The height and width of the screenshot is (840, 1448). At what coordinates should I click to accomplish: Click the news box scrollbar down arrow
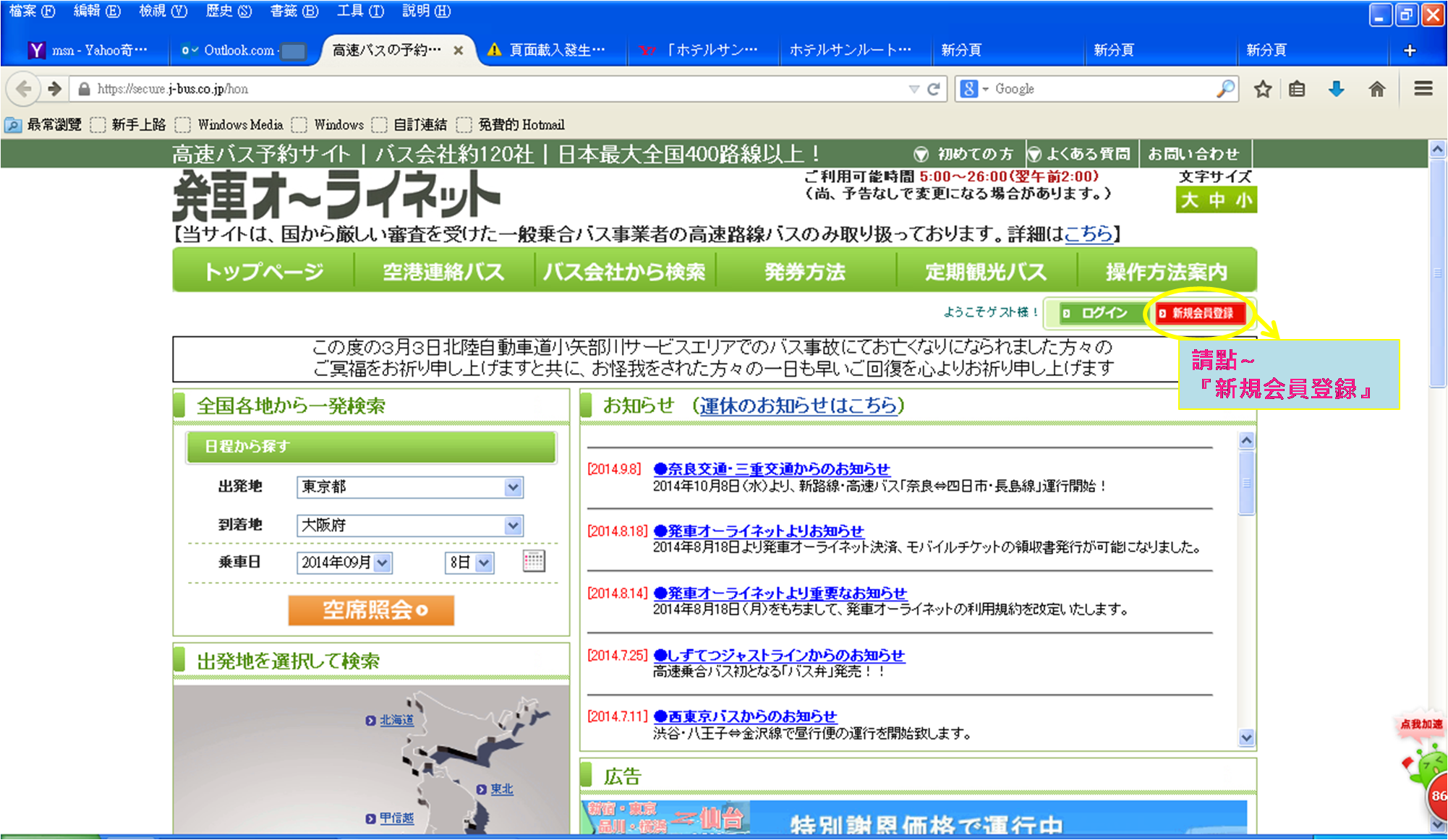1246,738
